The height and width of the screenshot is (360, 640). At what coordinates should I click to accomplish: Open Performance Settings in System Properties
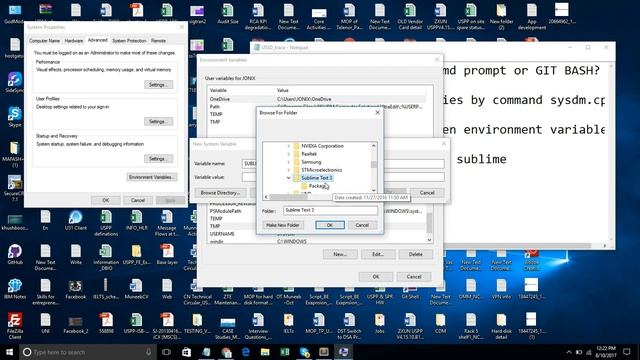coord(158,84)
